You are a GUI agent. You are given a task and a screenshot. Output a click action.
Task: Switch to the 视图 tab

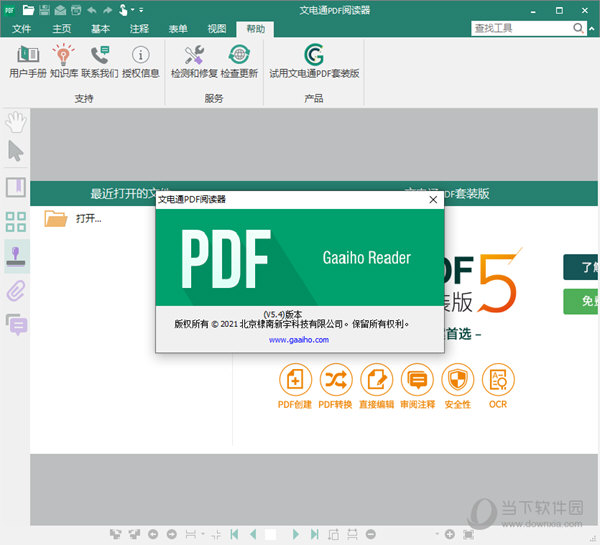[x=217, y=29]
